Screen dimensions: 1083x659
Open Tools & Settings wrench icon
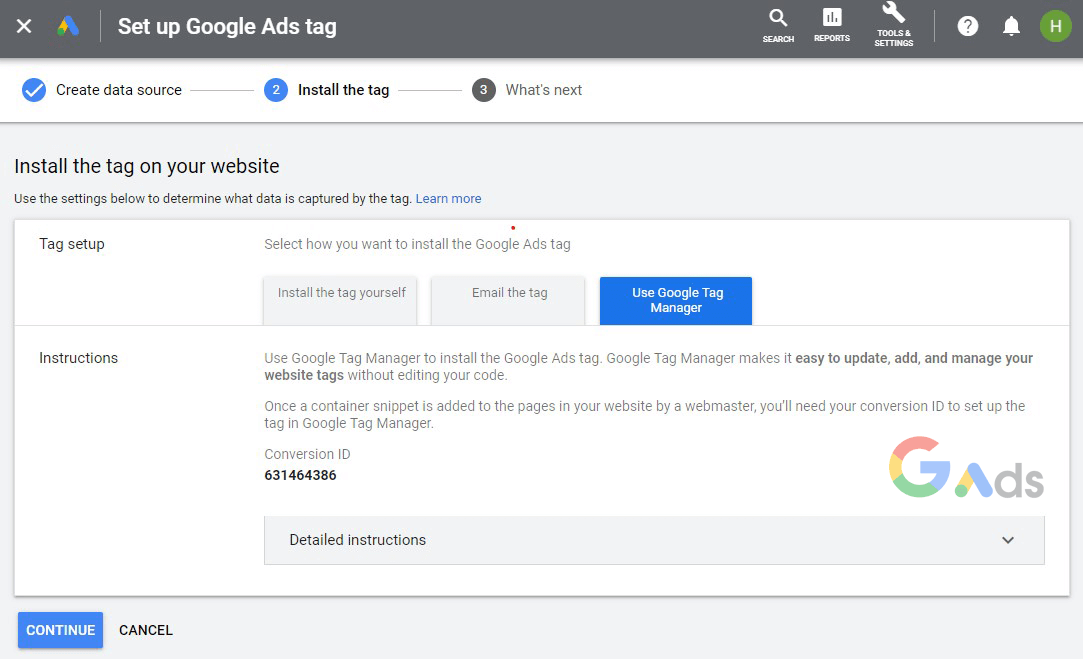click(893, 22)
